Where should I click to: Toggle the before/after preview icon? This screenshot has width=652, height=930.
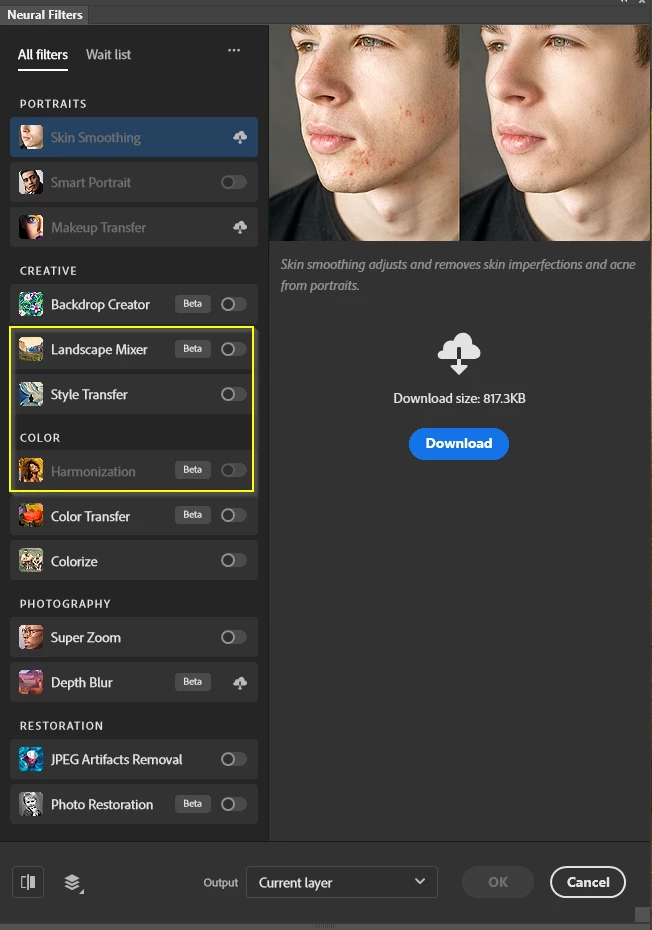[x=28, y=882]
